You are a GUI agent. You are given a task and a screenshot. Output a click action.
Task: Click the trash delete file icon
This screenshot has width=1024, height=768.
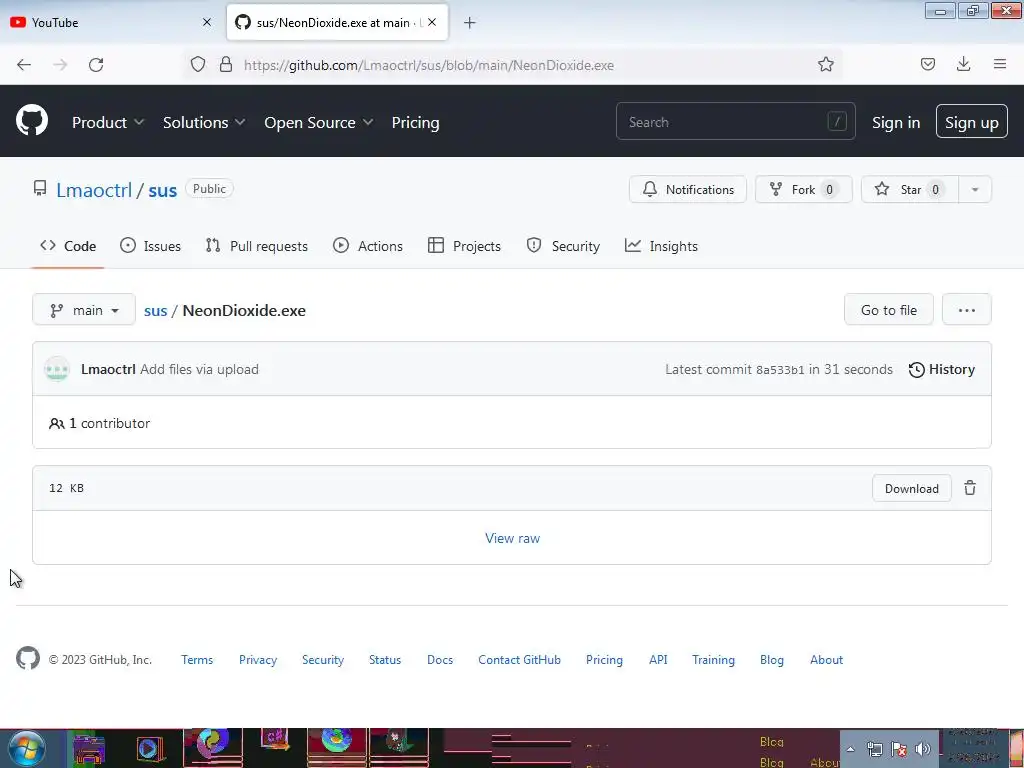tap(970, 488)
